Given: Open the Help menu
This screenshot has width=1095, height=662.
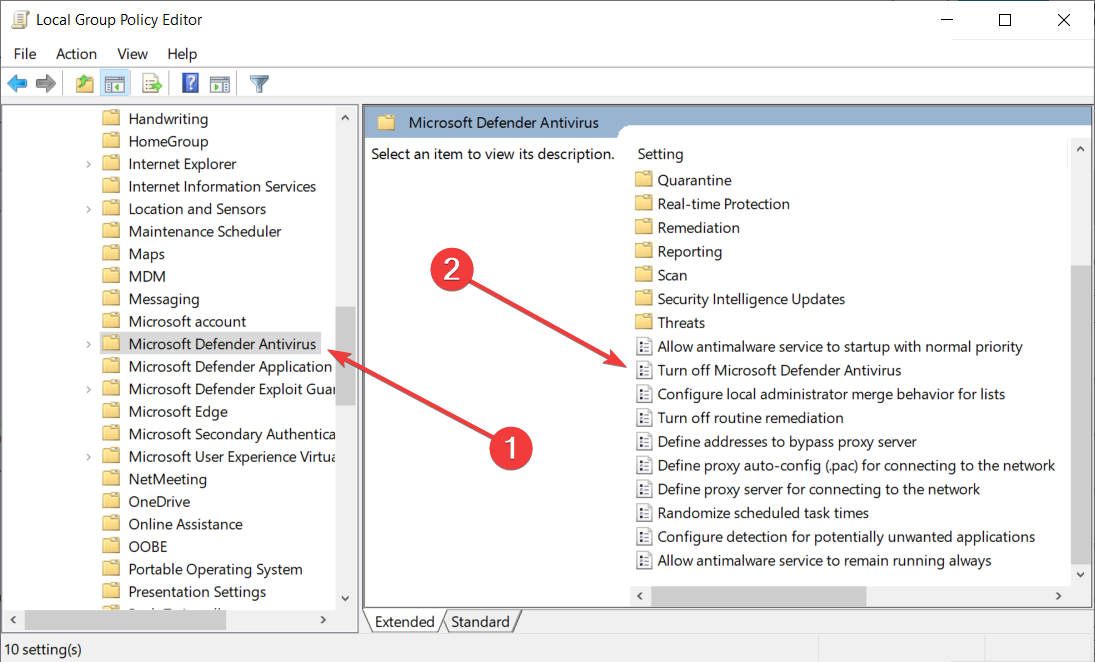Looking at the screenshot, I should click(182, 54).
